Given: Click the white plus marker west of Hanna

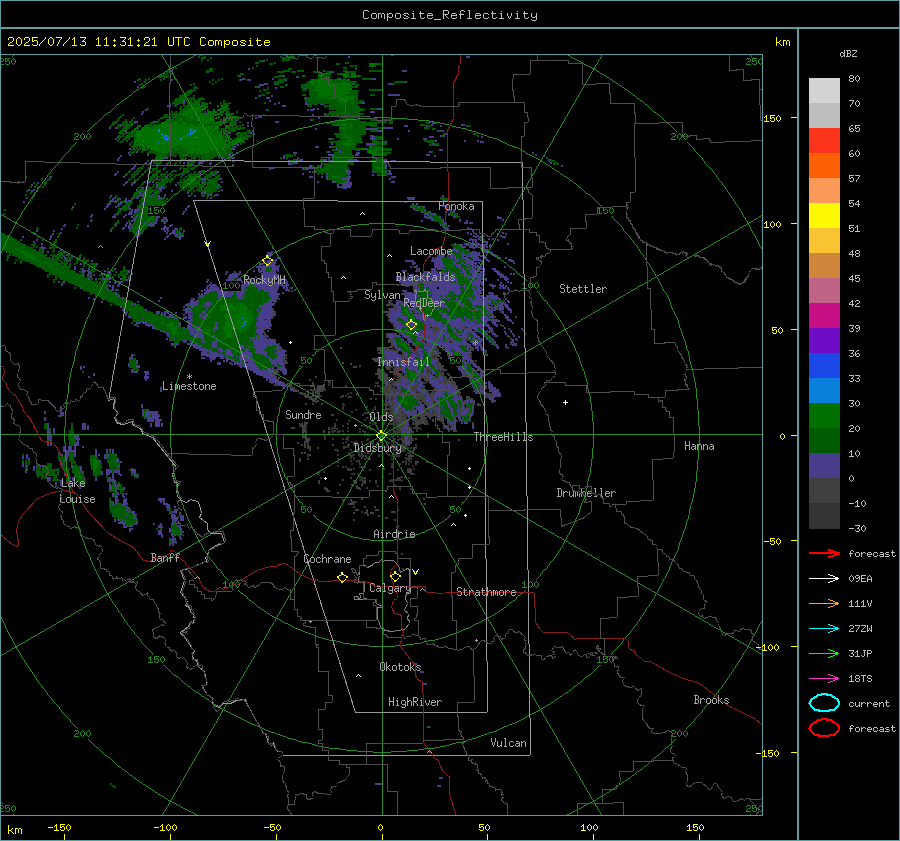Looking at the screenshot, I should pos(565,402).
